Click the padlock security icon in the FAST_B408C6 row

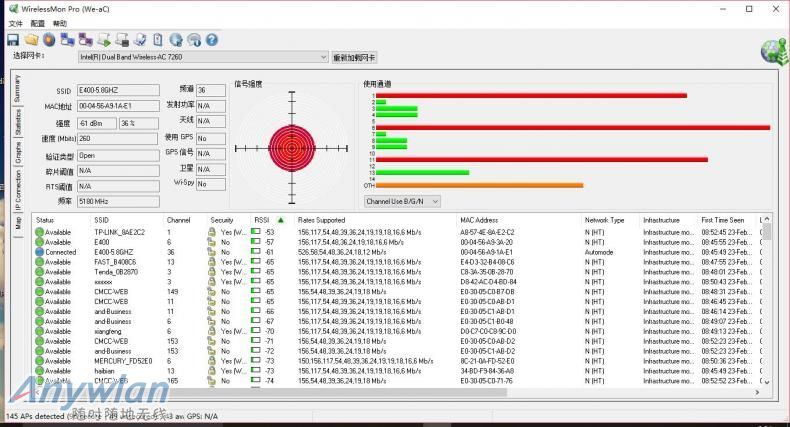point(211,262)
